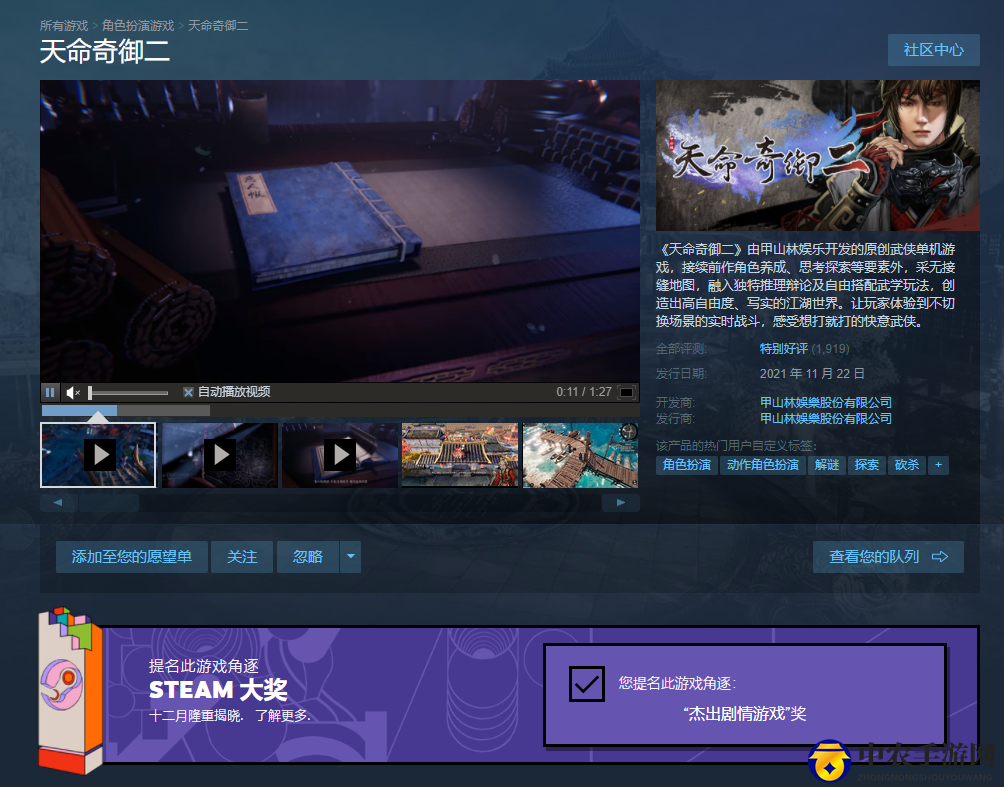
Task: Toggle the award nomination checkbox
Action: [587, 684]
